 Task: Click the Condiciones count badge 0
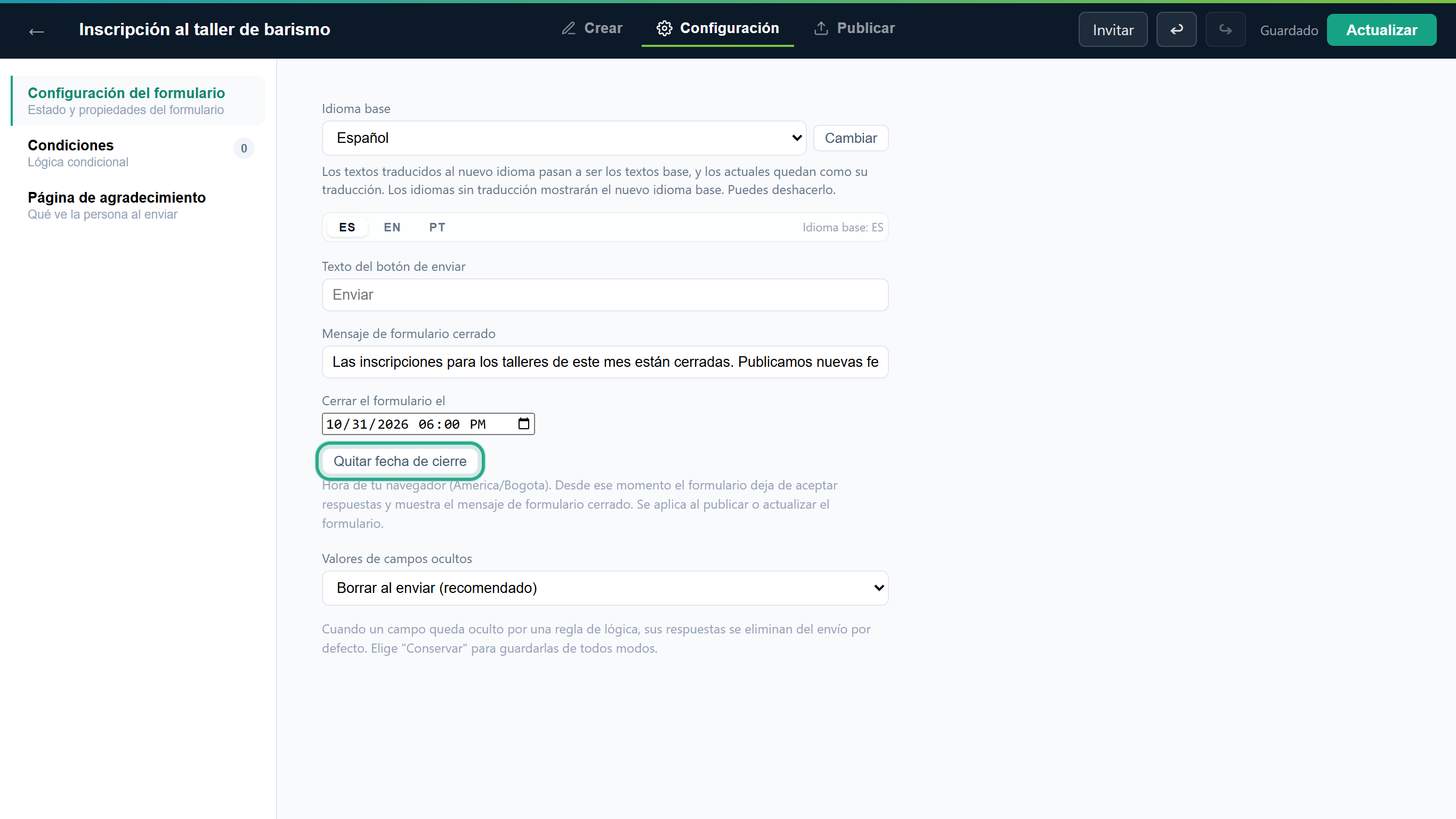(x=244, y=148)
